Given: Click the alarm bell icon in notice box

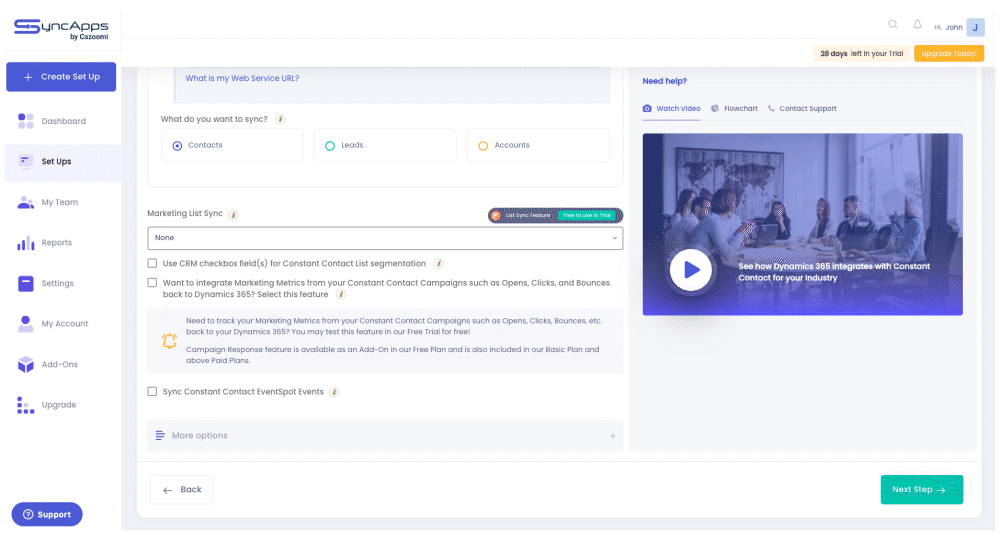Looking at the screenshot, I should point(169,341).
